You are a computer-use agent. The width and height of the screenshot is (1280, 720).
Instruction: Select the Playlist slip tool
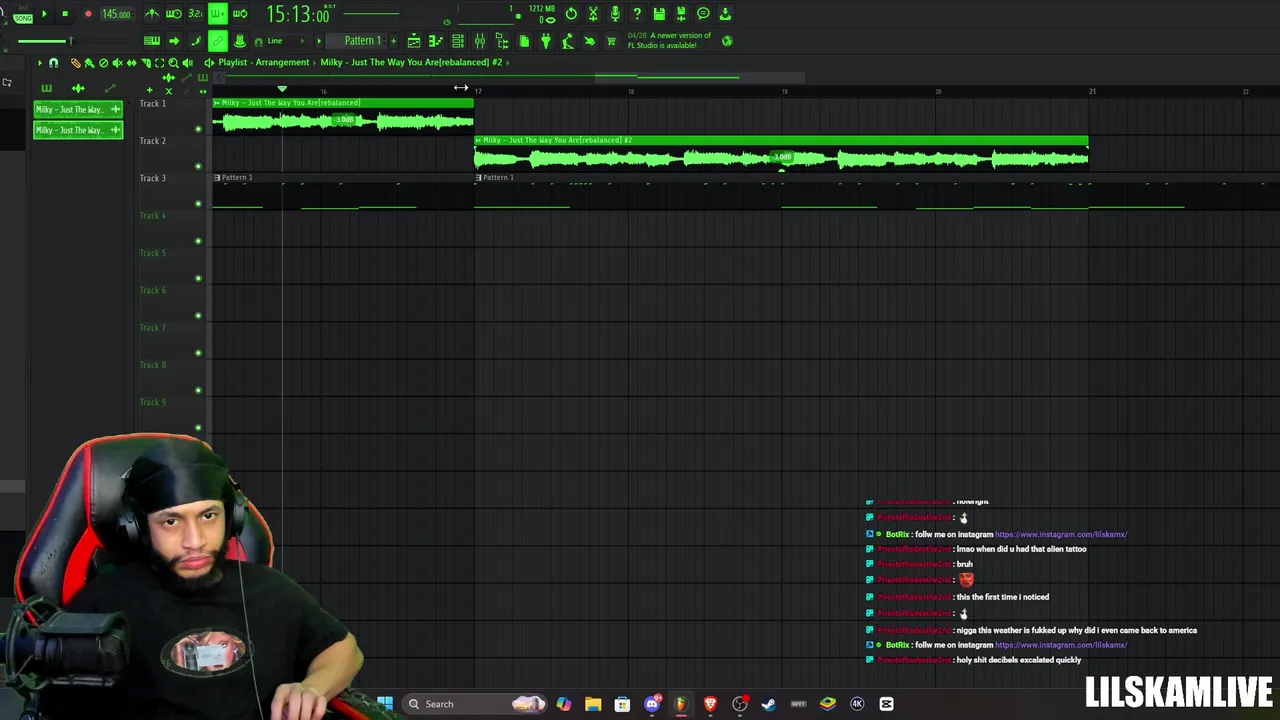pyautogui.click(x=131, y=62)
